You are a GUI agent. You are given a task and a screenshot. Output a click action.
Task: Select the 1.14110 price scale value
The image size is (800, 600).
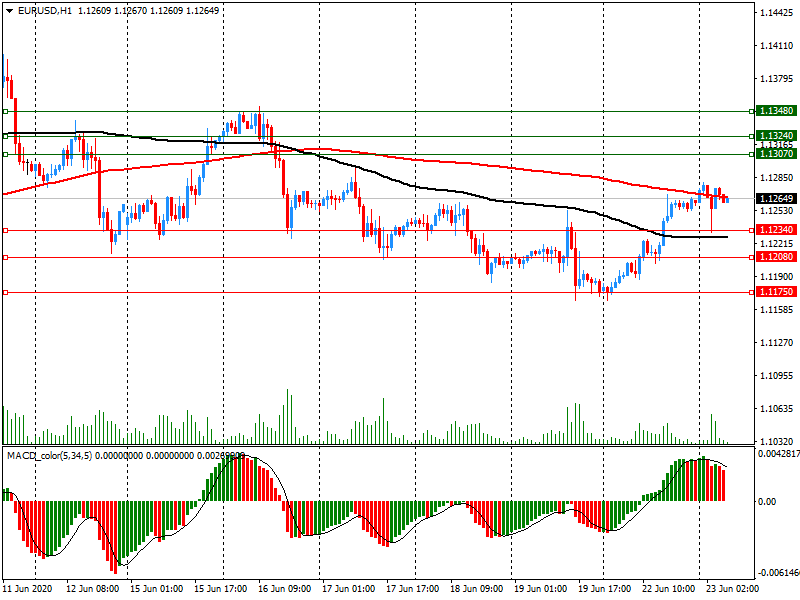click(777, 45)
